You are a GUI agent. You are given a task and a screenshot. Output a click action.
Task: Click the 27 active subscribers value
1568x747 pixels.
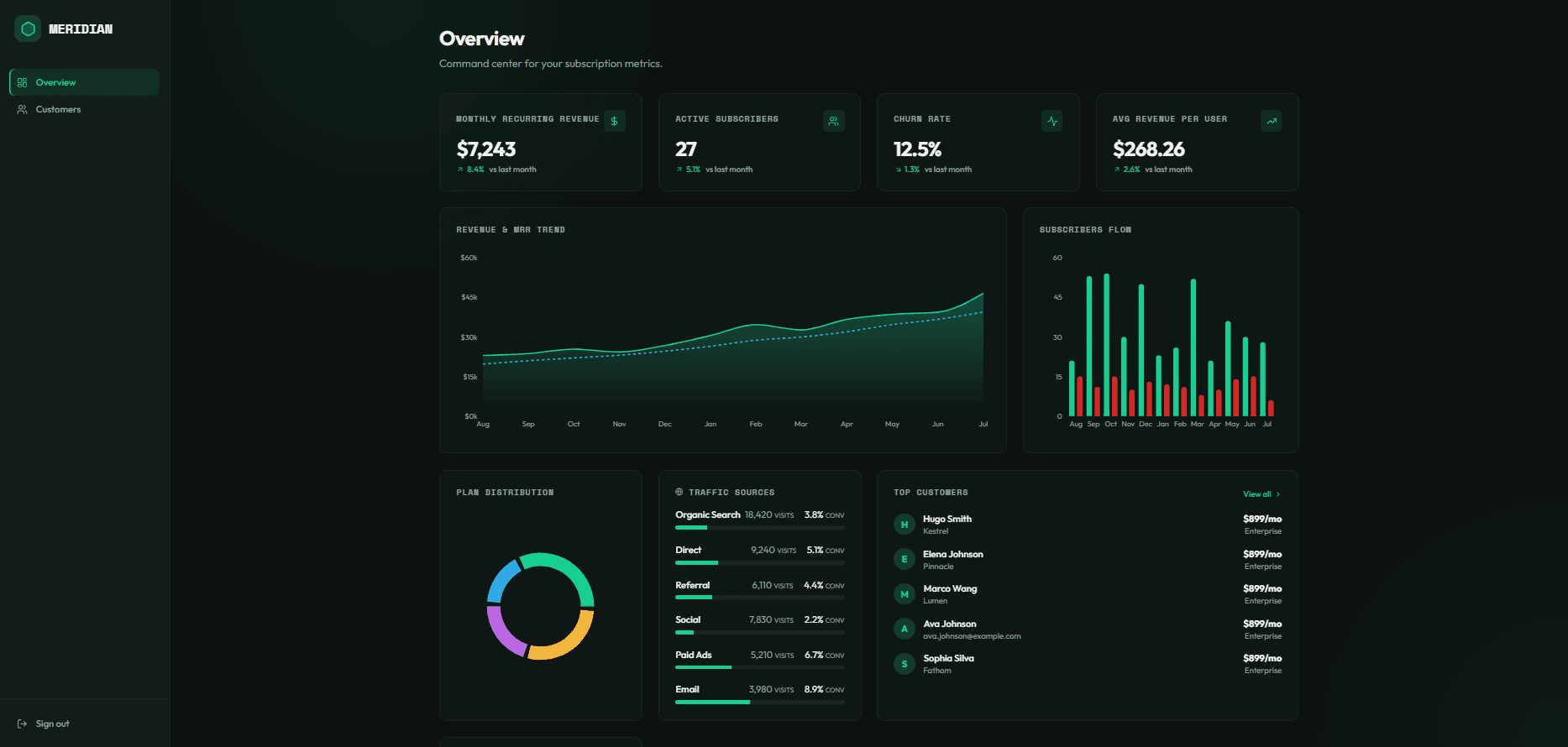686,149
